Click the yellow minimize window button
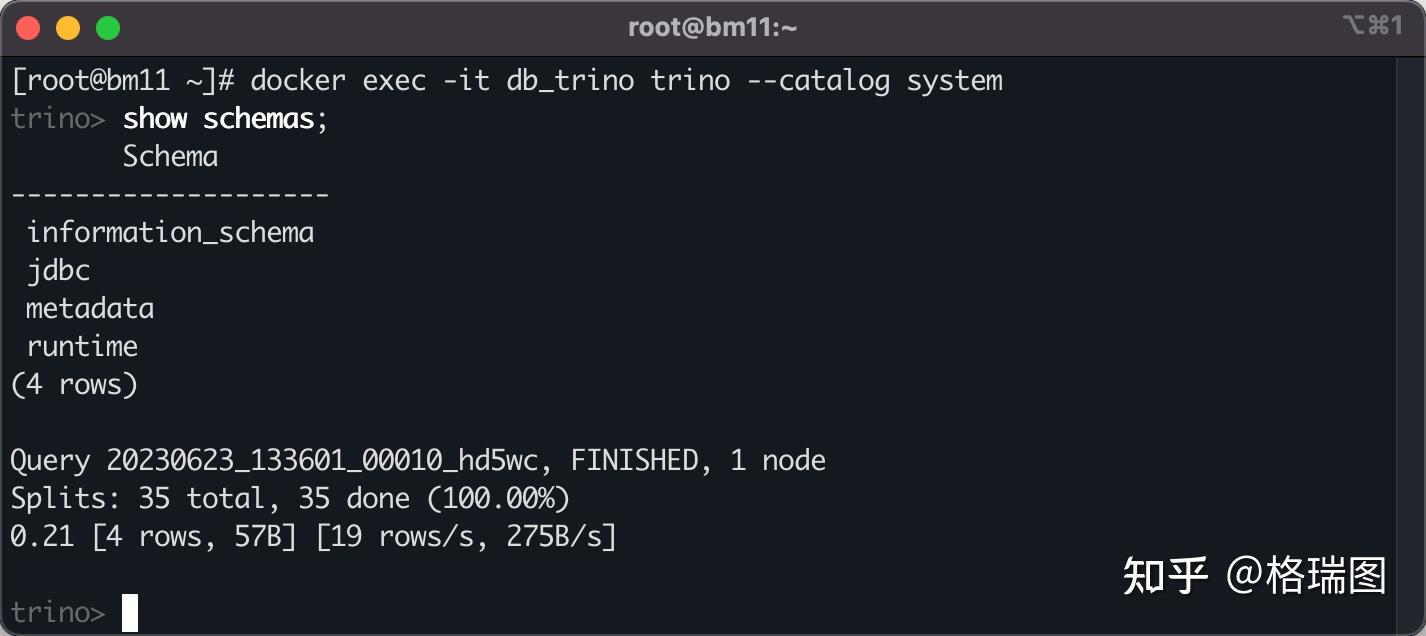This screenshot has height=636, width=1426. 68,28
